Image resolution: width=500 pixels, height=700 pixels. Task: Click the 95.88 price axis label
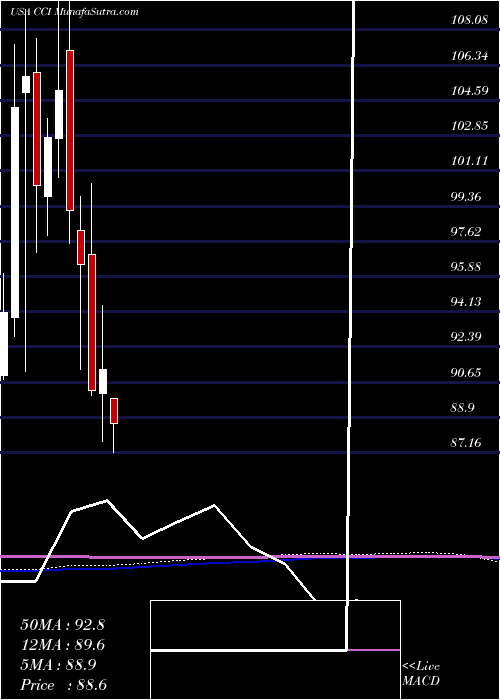tap(466, 267)
